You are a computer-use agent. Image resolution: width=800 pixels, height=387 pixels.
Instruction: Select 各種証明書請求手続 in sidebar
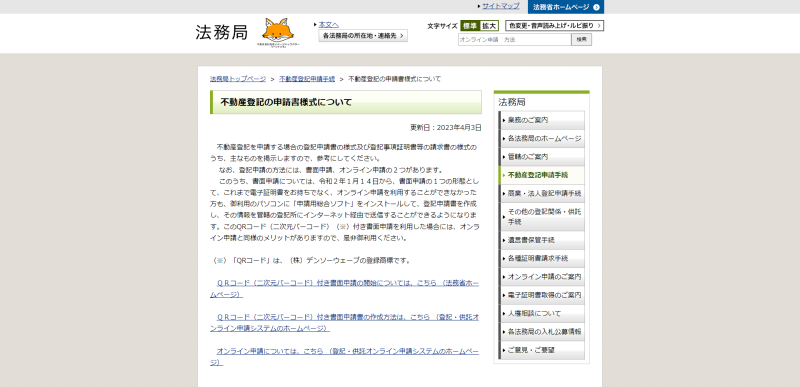(542, 258)
